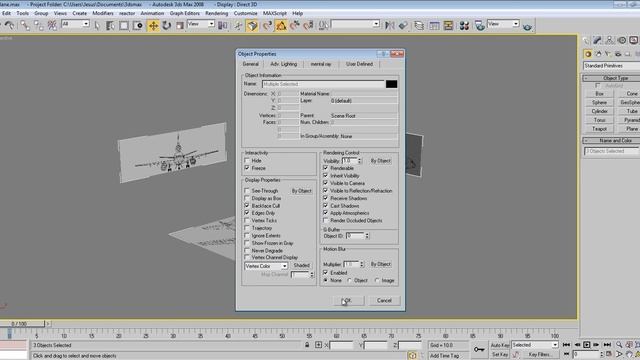Uncheck the Renderable checkbox
Screen dimensions: 640x360
point(326,168)
